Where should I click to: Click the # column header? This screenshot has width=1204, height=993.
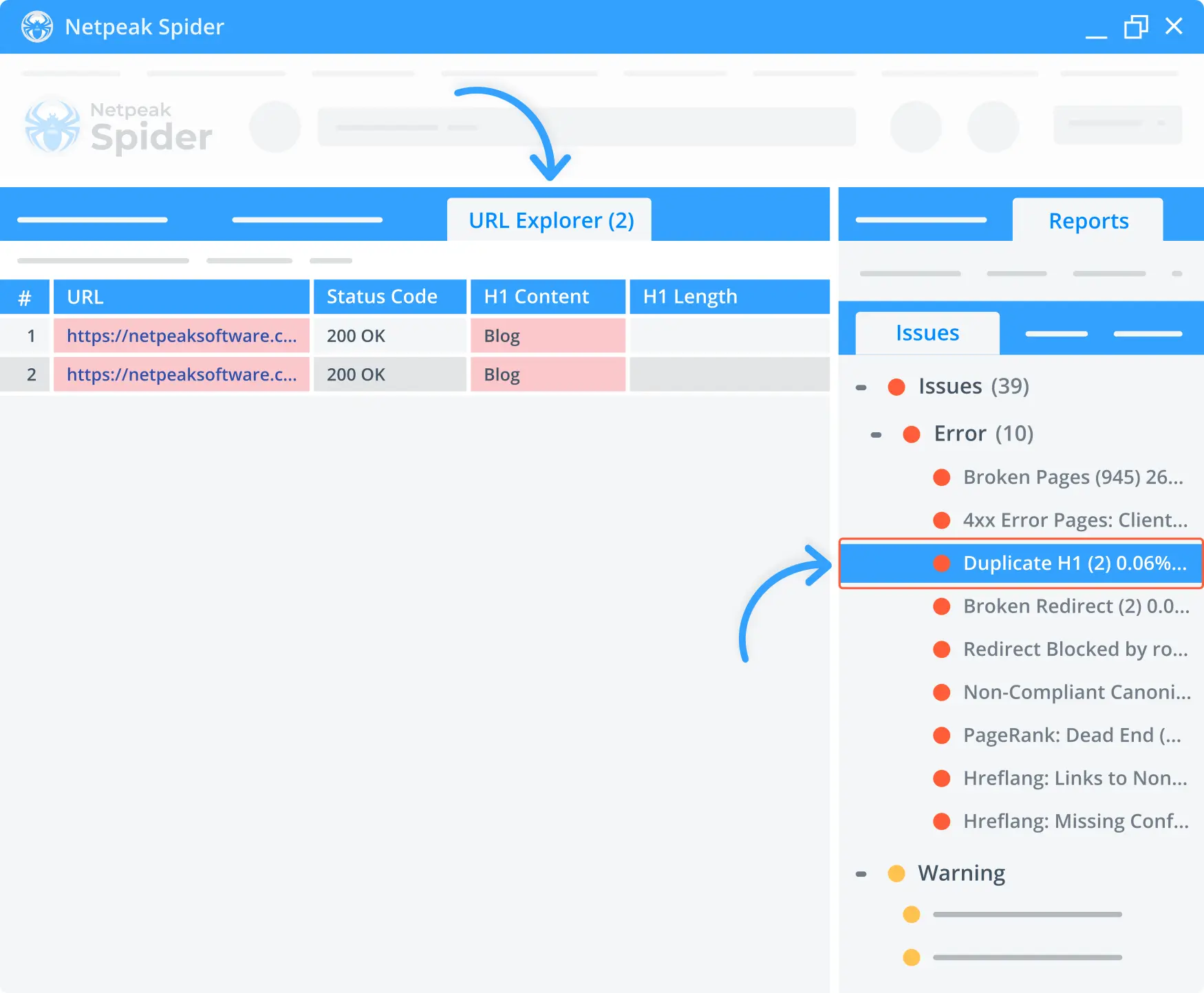pyautogui.click(x=25, y=297)
